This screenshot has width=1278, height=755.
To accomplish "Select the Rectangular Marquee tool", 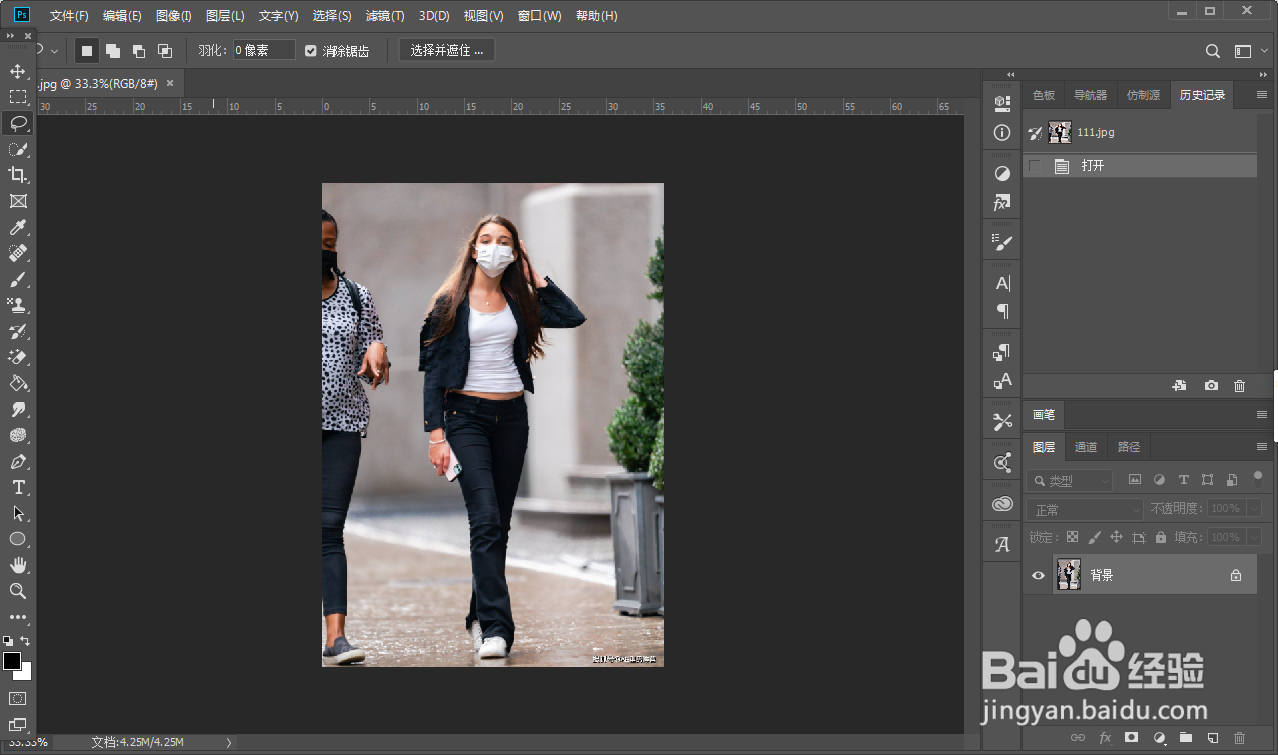I will [x=18, y=97].
